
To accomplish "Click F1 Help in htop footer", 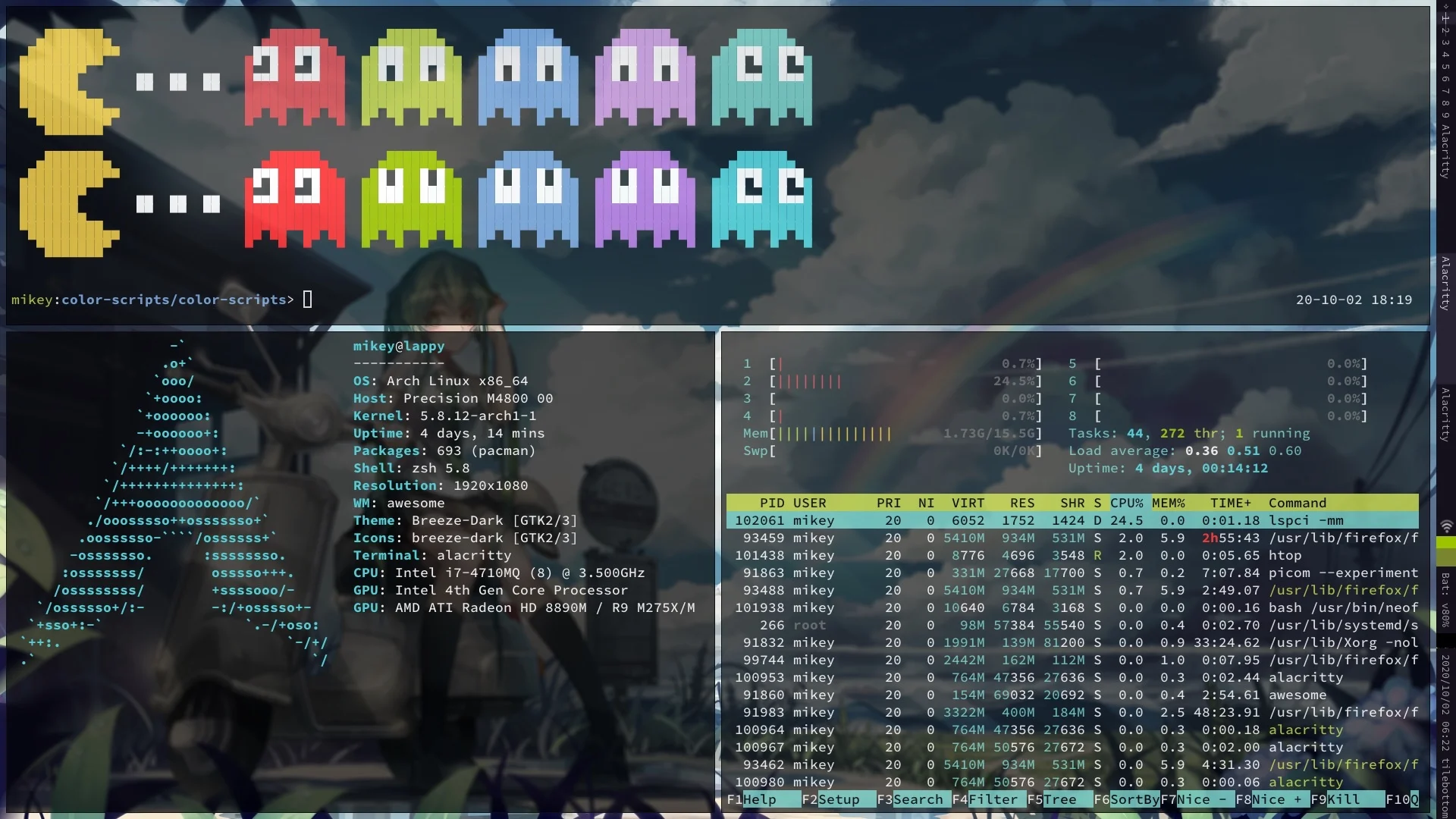I will [762, 799].
